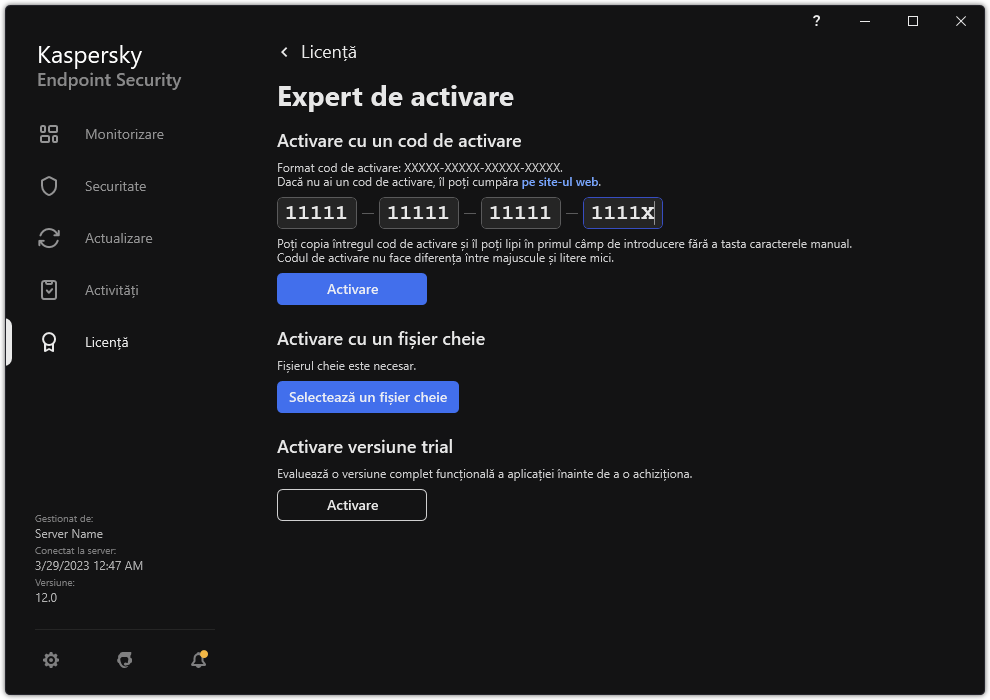The height and width of the screenshot is (700, 990).
Task: Click the first activation code field
Action: (x=316, y=212)
